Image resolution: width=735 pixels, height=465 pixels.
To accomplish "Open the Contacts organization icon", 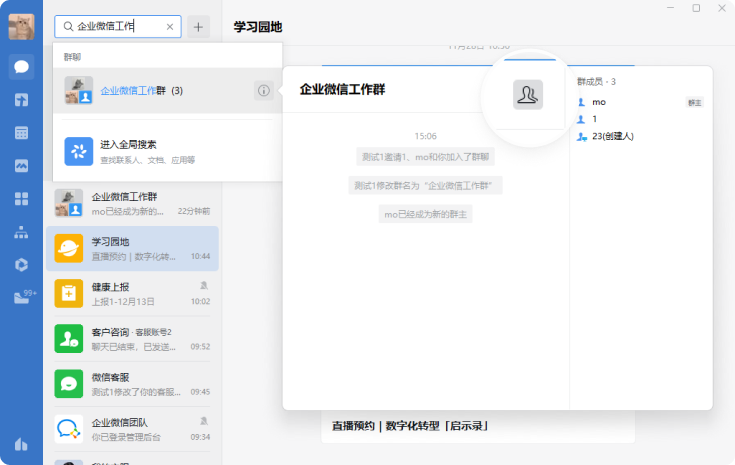I will [21, 232].
